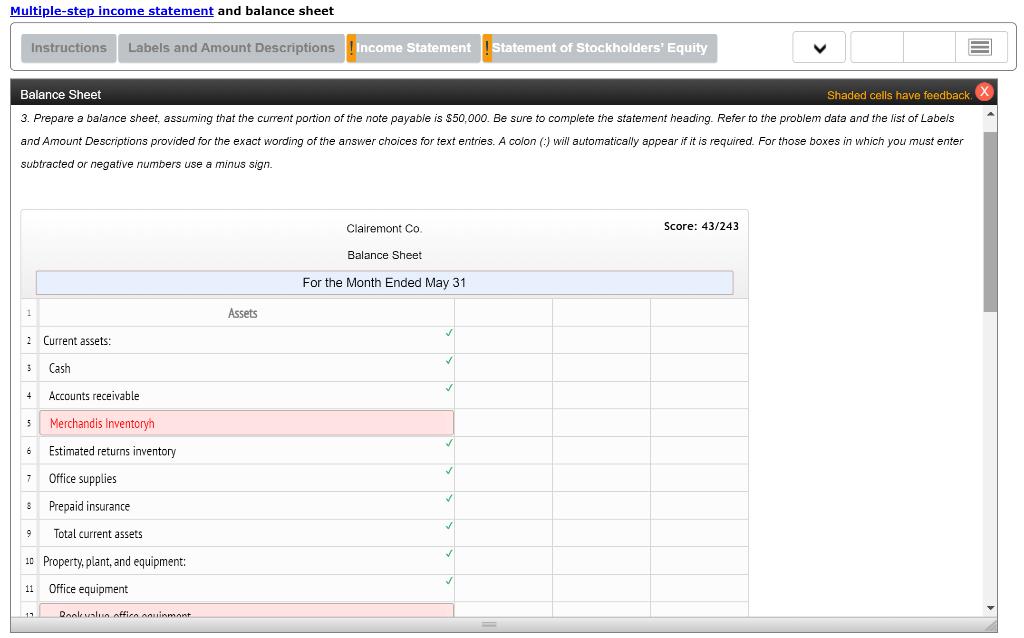Click the Instructions button
The width and height of the screenshot is (1024, 638).
[x=68, y=46]
